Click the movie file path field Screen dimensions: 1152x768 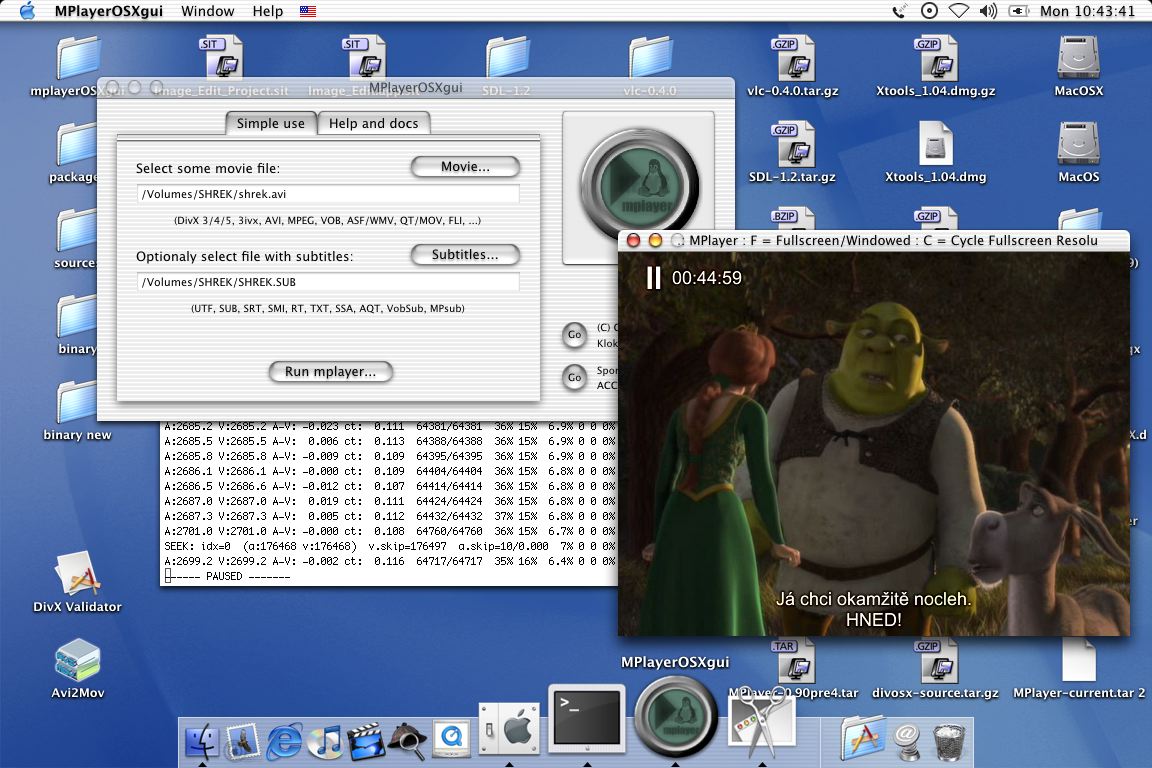point(328,194)
